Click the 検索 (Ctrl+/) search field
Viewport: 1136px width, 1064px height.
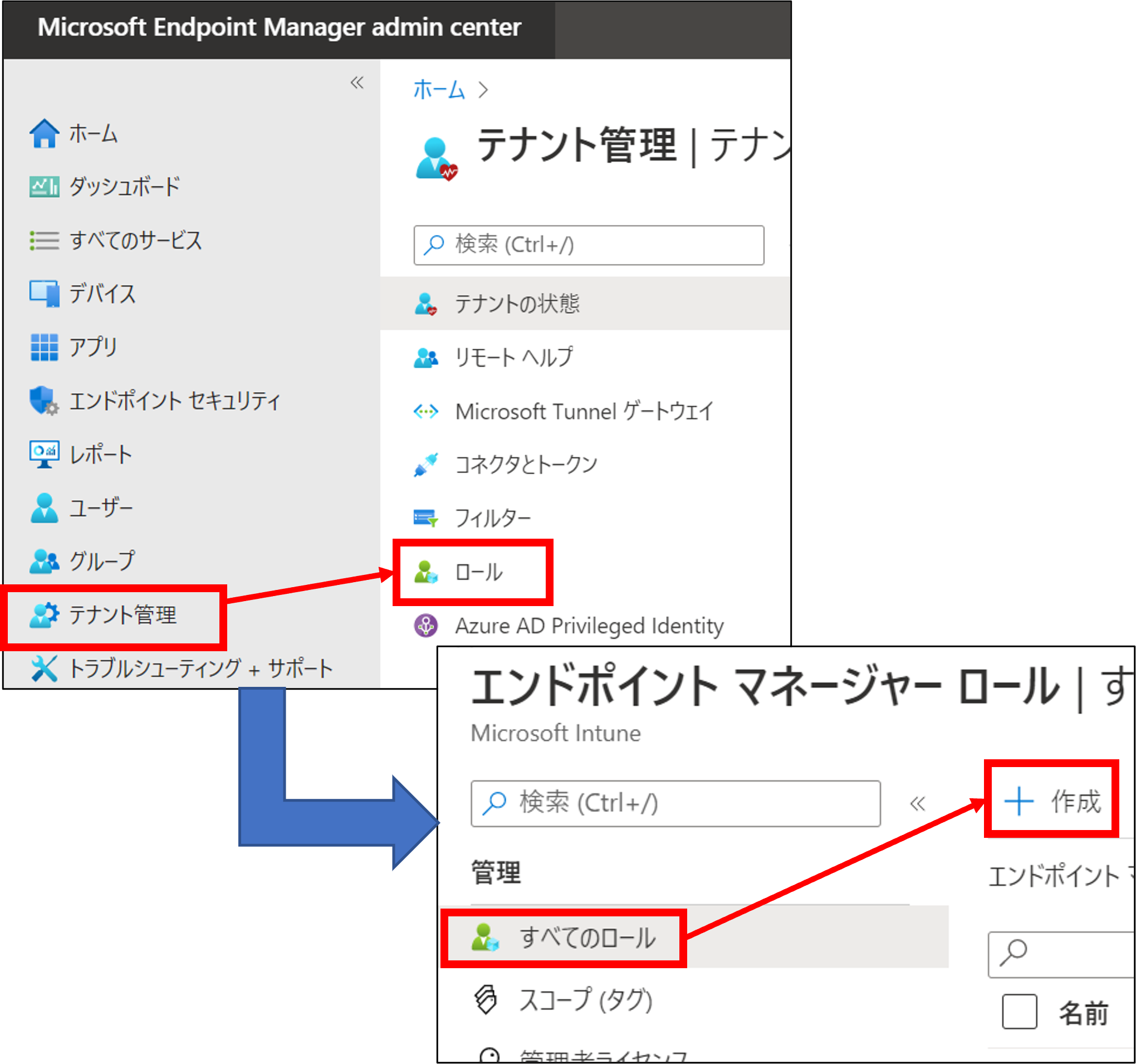(589, 245)
